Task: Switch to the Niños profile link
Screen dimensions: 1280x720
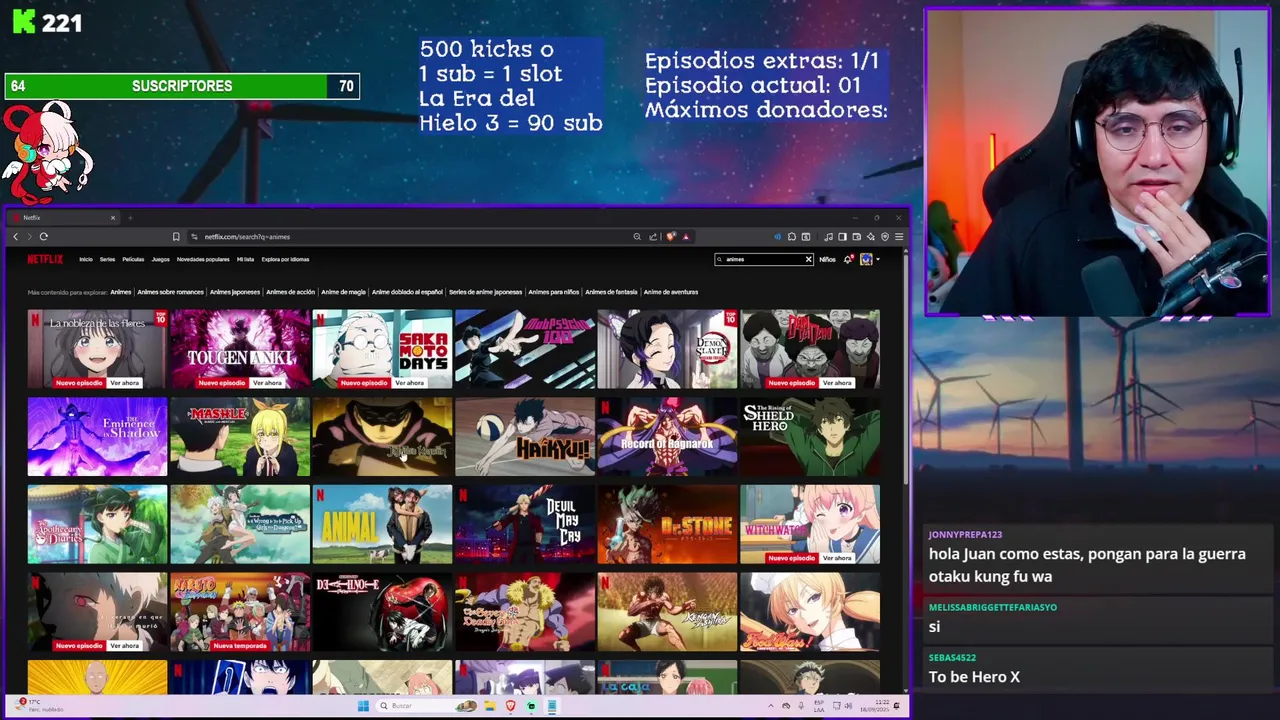Action: 827,259
